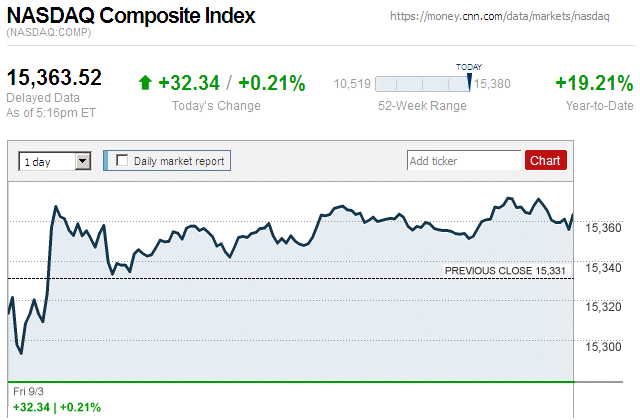This screenshot has width=640, height=420.
Task: Click the Fri 9/3 date label
Action: coord(28,390)
